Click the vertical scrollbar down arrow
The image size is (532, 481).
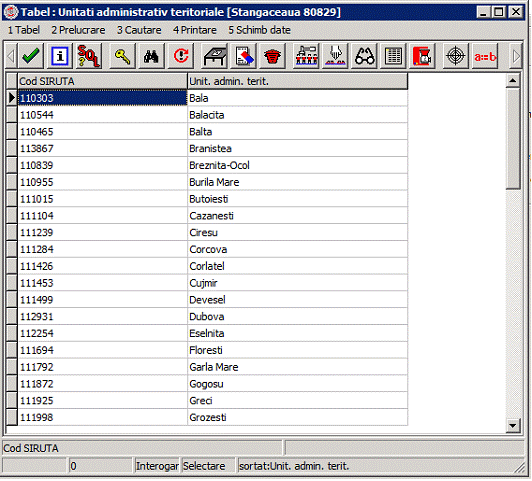[x=513, y=426]
